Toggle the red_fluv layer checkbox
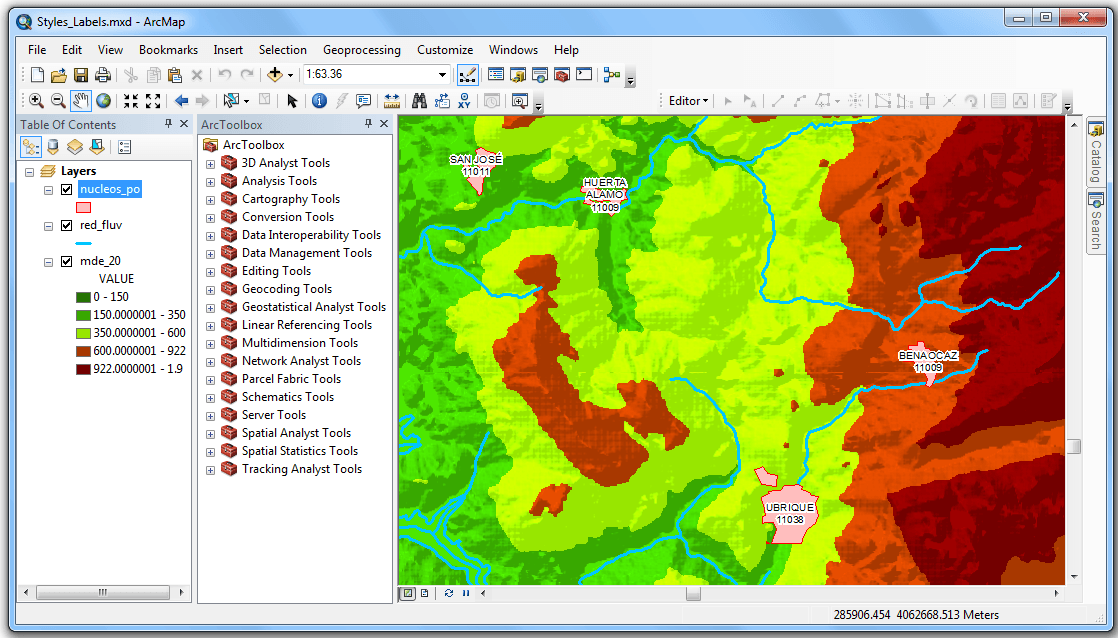This screenshot has width=1118, height=638. point(66,226)
